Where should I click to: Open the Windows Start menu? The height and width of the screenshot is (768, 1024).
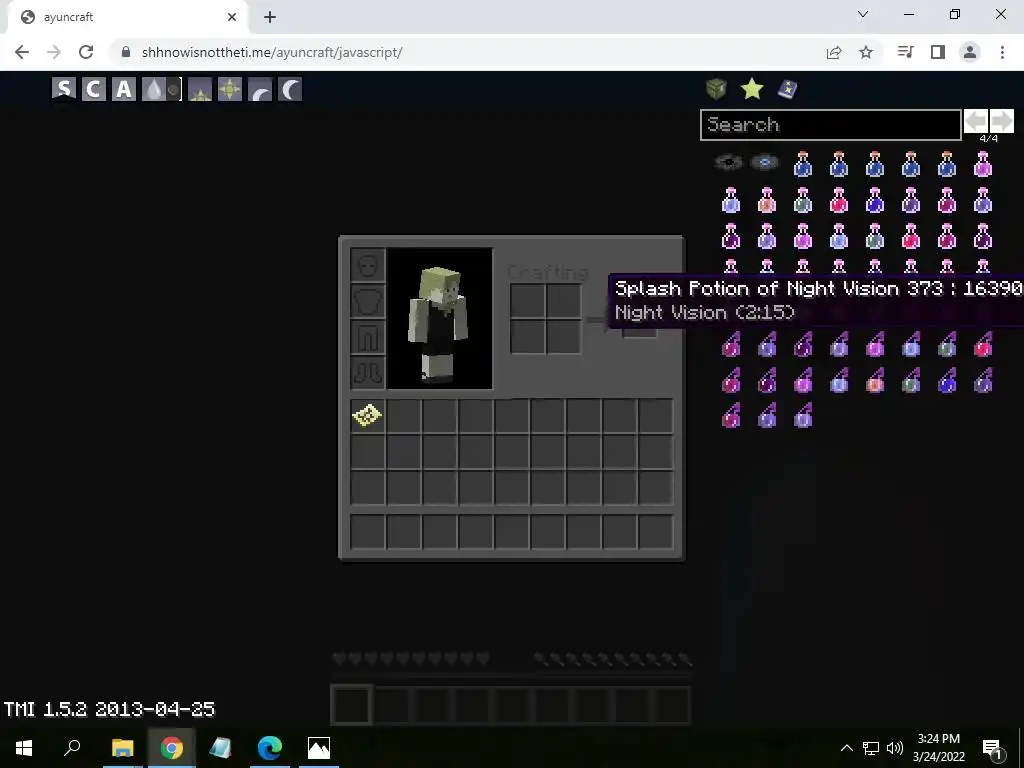[24, 748]
